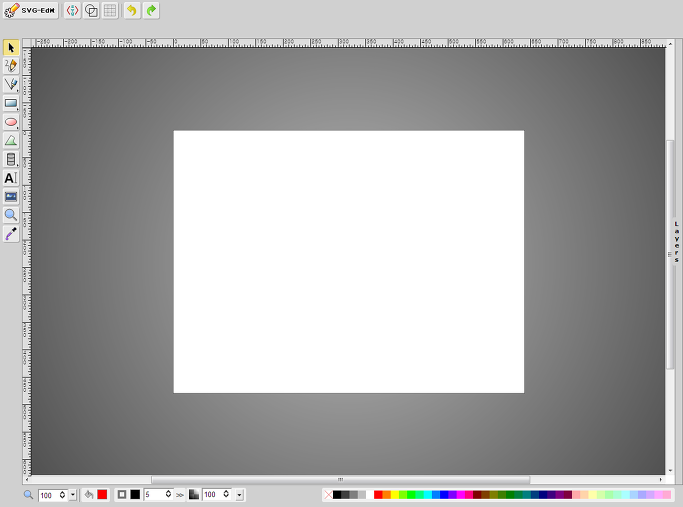
Task: Pick the cyan palette swatch
Action: (x=428, y=495)
